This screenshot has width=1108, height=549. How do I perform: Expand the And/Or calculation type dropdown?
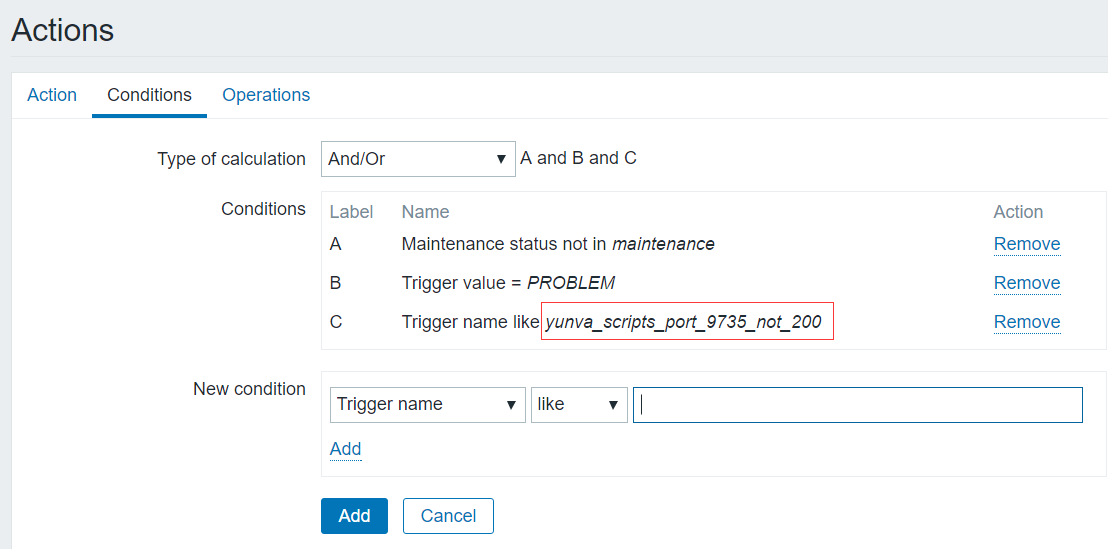(418, 159)
